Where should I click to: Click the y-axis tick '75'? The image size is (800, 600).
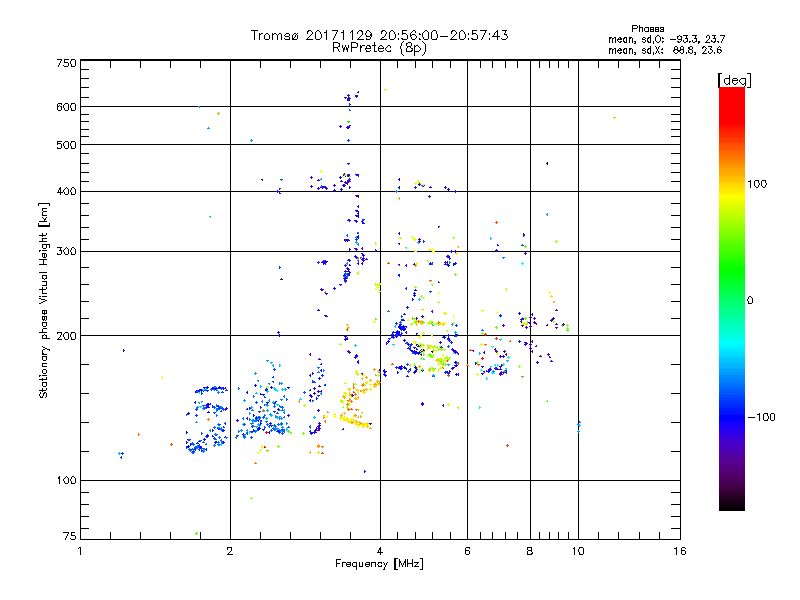pyautogui.click(x=70, y=536)
